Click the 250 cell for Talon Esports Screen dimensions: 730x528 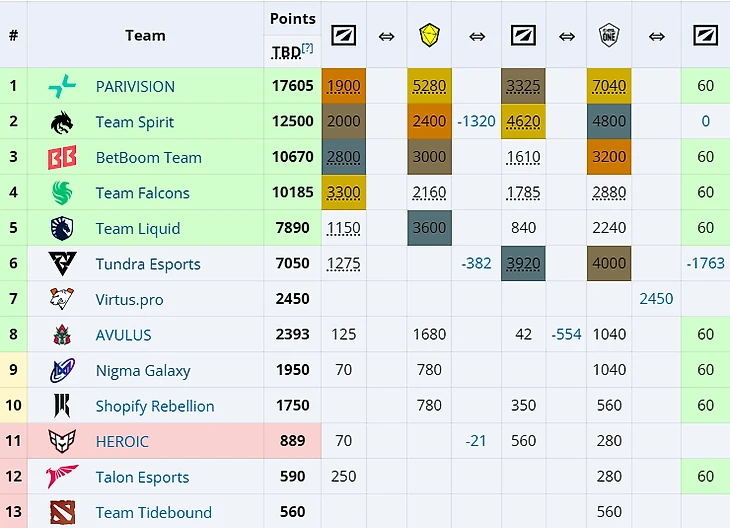point(344,476)
